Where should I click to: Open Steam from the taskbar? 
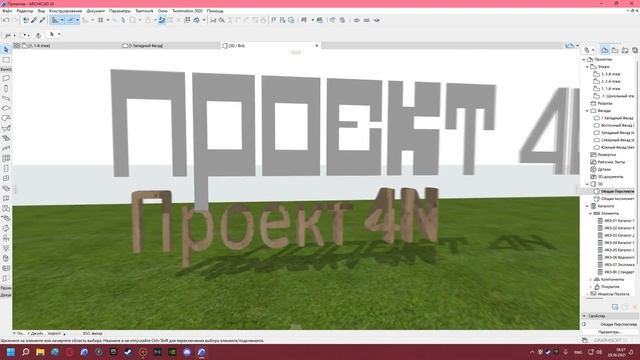click(128, 352)
